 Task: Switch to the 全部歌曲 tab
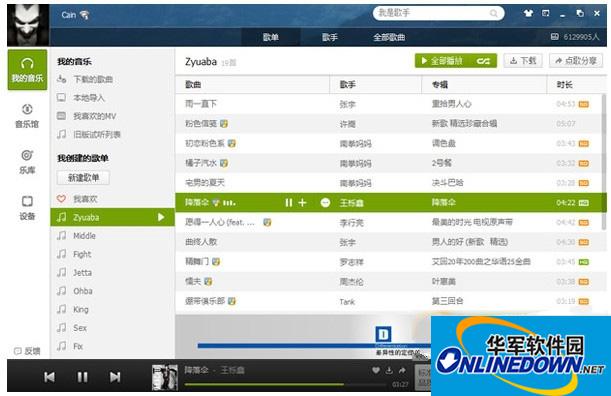(x=389, y=37)
